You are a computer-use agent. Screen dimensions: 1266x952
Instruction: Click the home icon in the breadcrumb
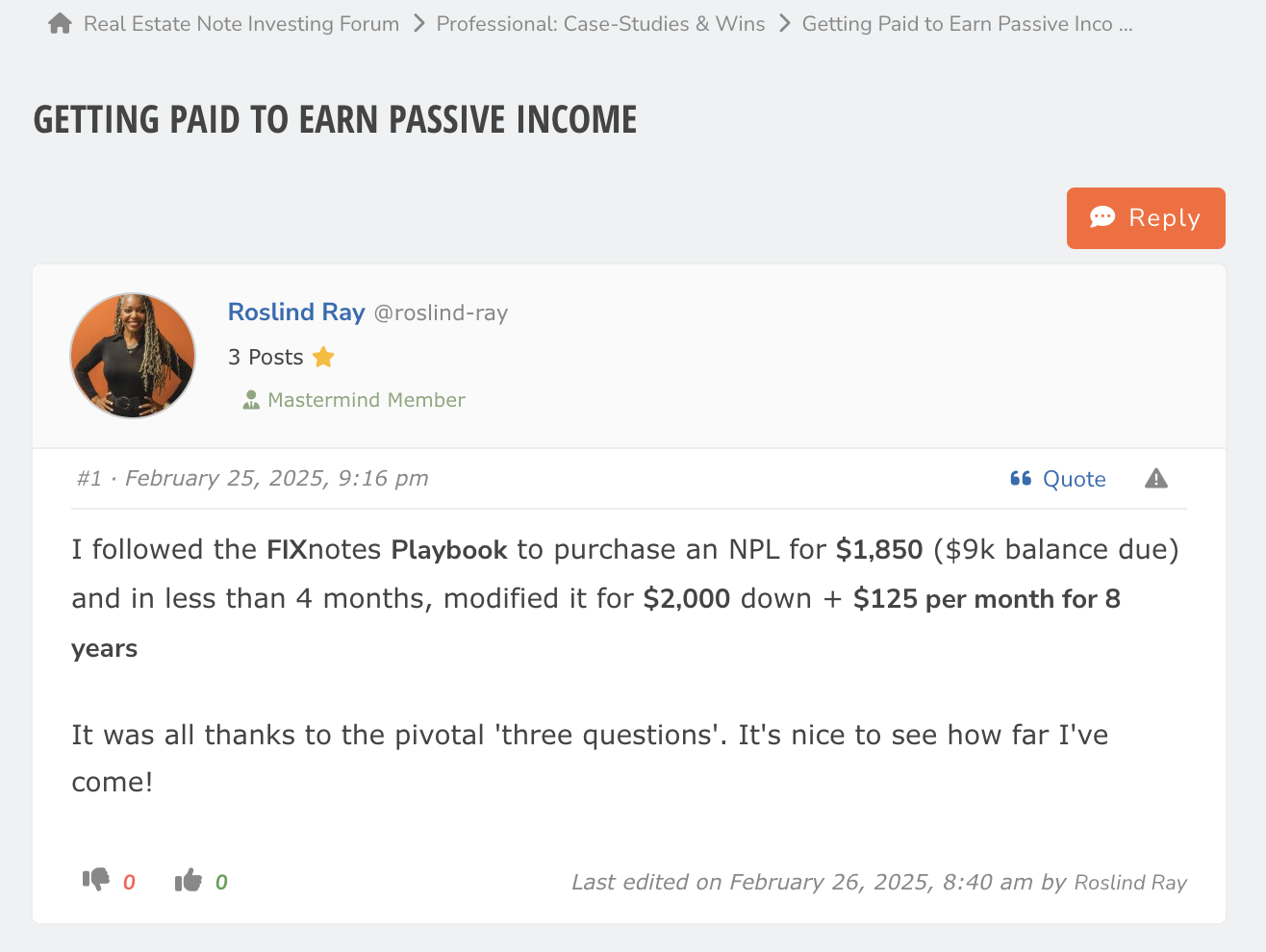tap(58, 22)
